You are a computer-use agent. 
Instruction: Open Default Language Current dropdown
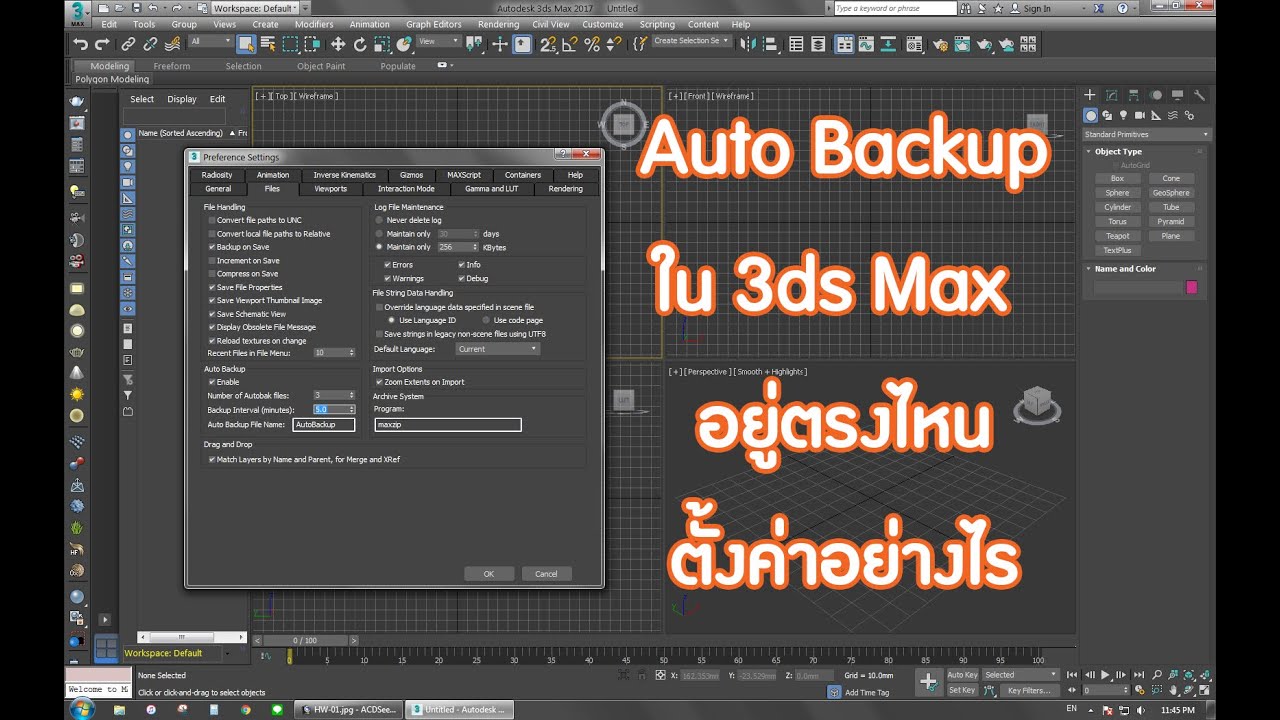coord(498,349)
